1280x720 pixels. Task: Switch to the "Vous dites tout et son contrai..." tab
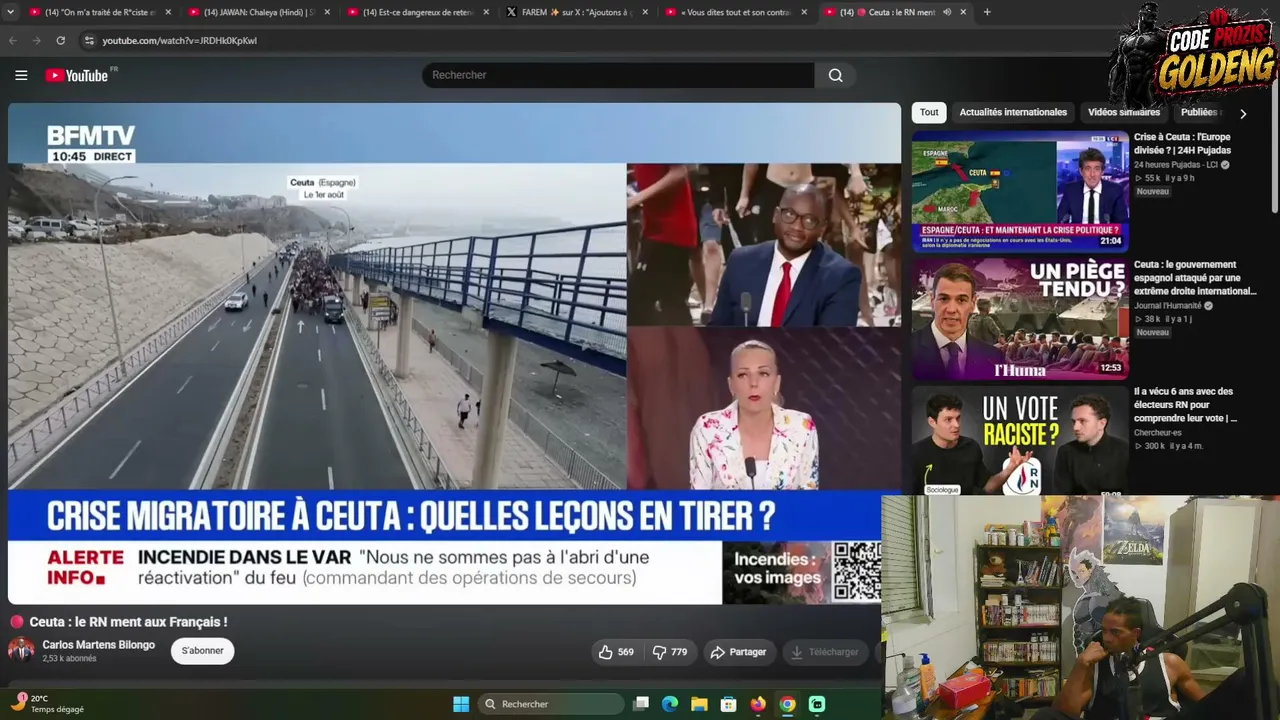[x=736, y=12]
